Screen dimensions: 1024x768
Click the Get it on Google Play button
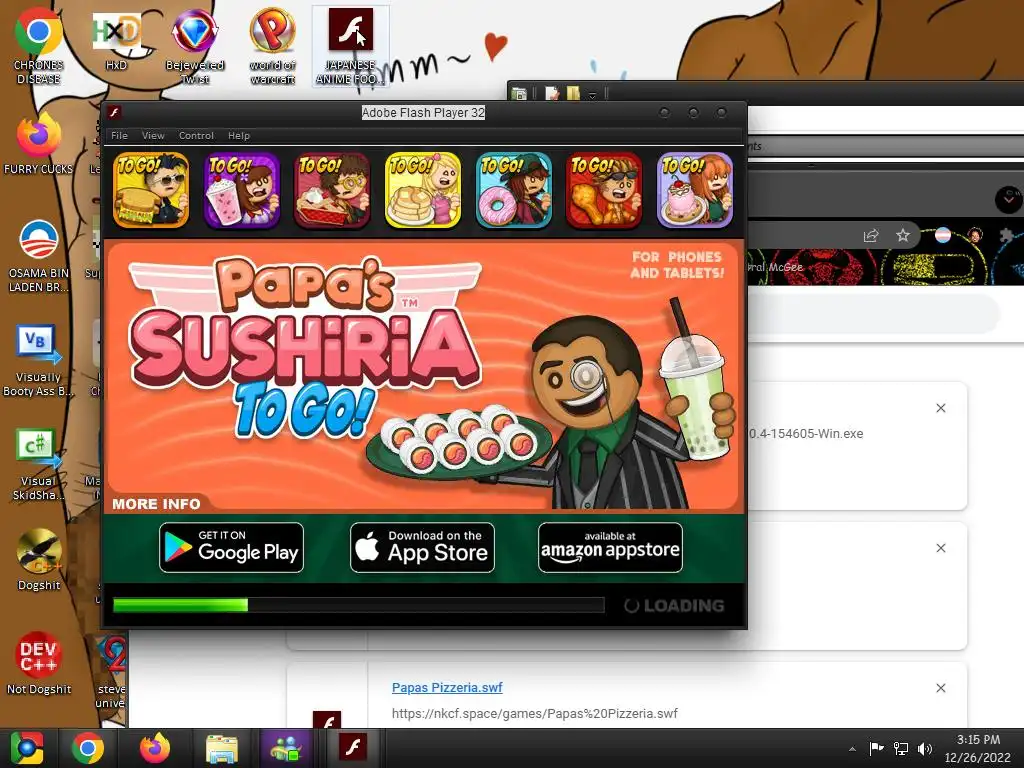[x=231, y=547]
